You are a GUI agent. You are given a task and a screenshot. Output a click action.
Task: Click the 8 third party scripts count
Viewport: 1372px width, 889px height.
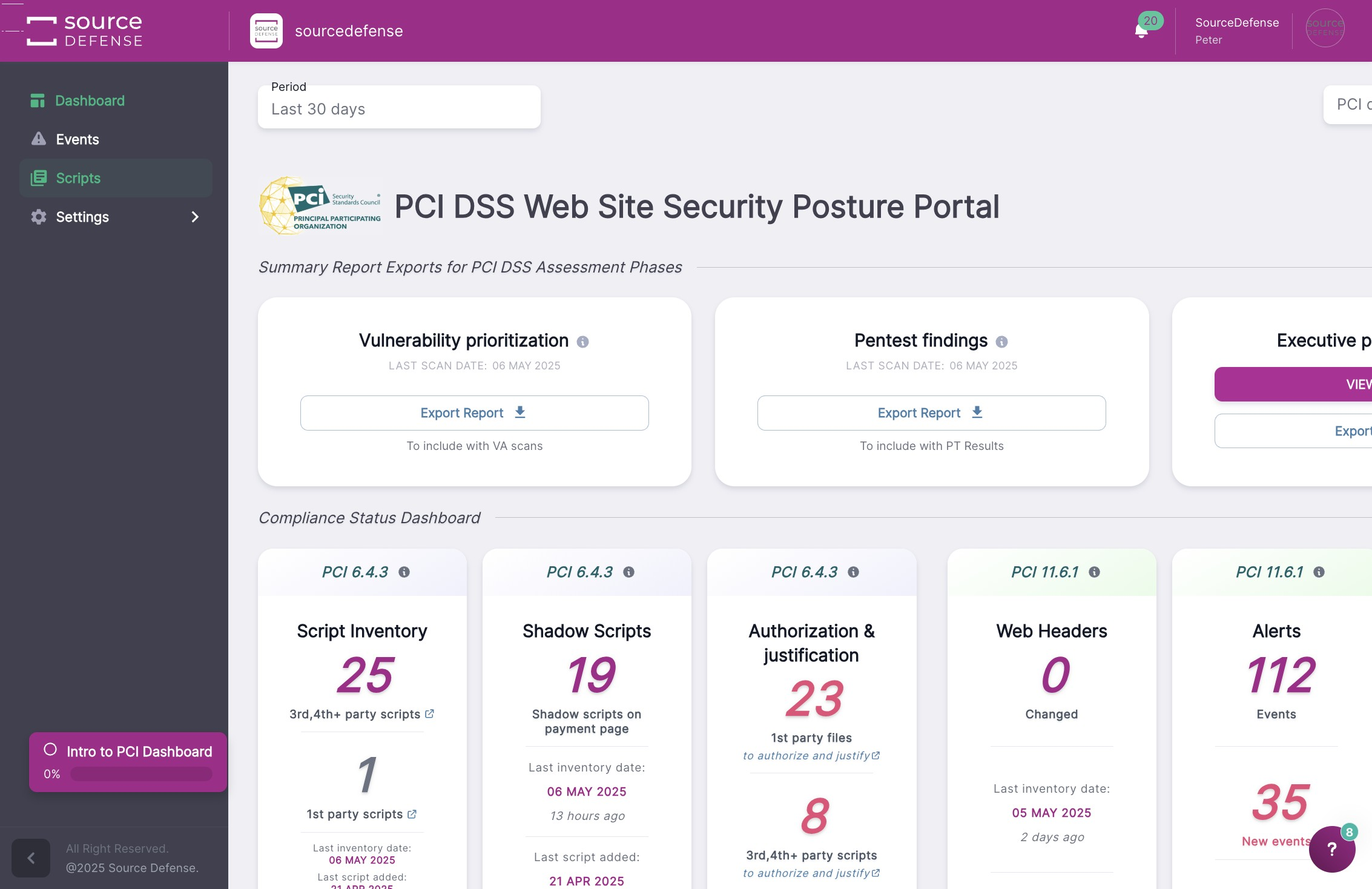[x=814, y=816]
